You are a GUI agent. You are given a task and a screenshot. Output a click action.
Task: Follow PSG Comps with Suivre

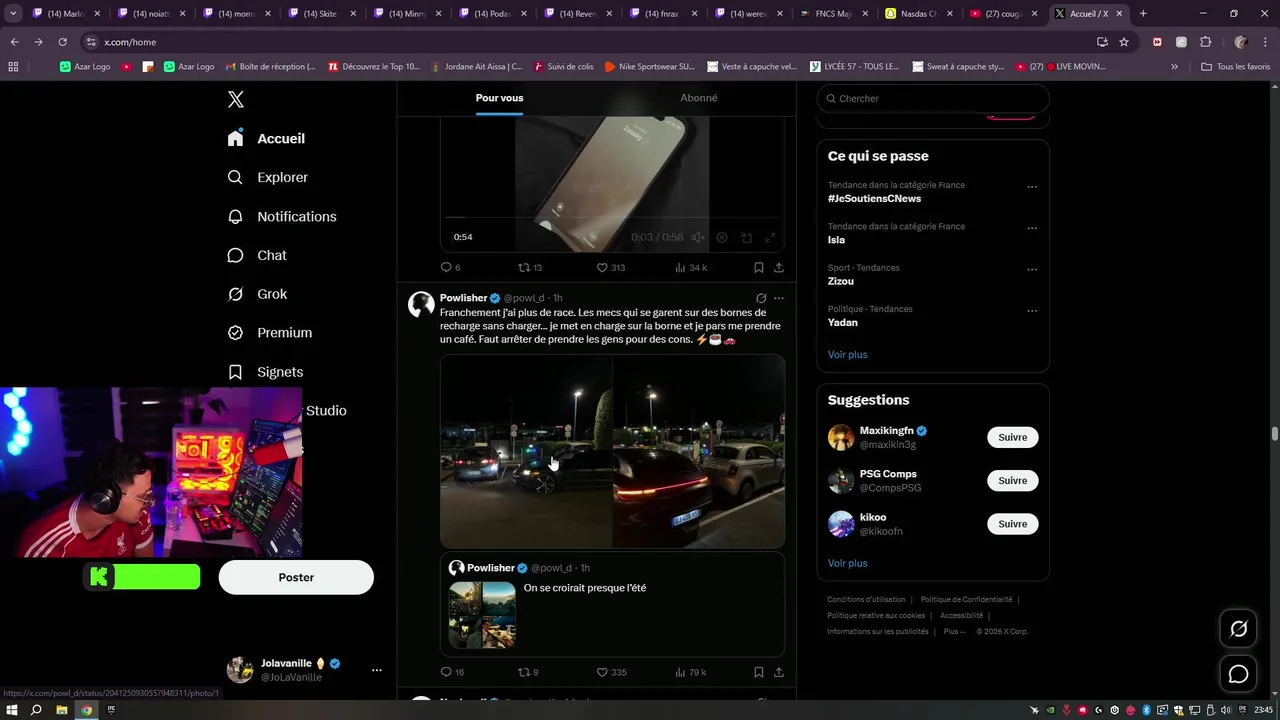point(1012,480)
